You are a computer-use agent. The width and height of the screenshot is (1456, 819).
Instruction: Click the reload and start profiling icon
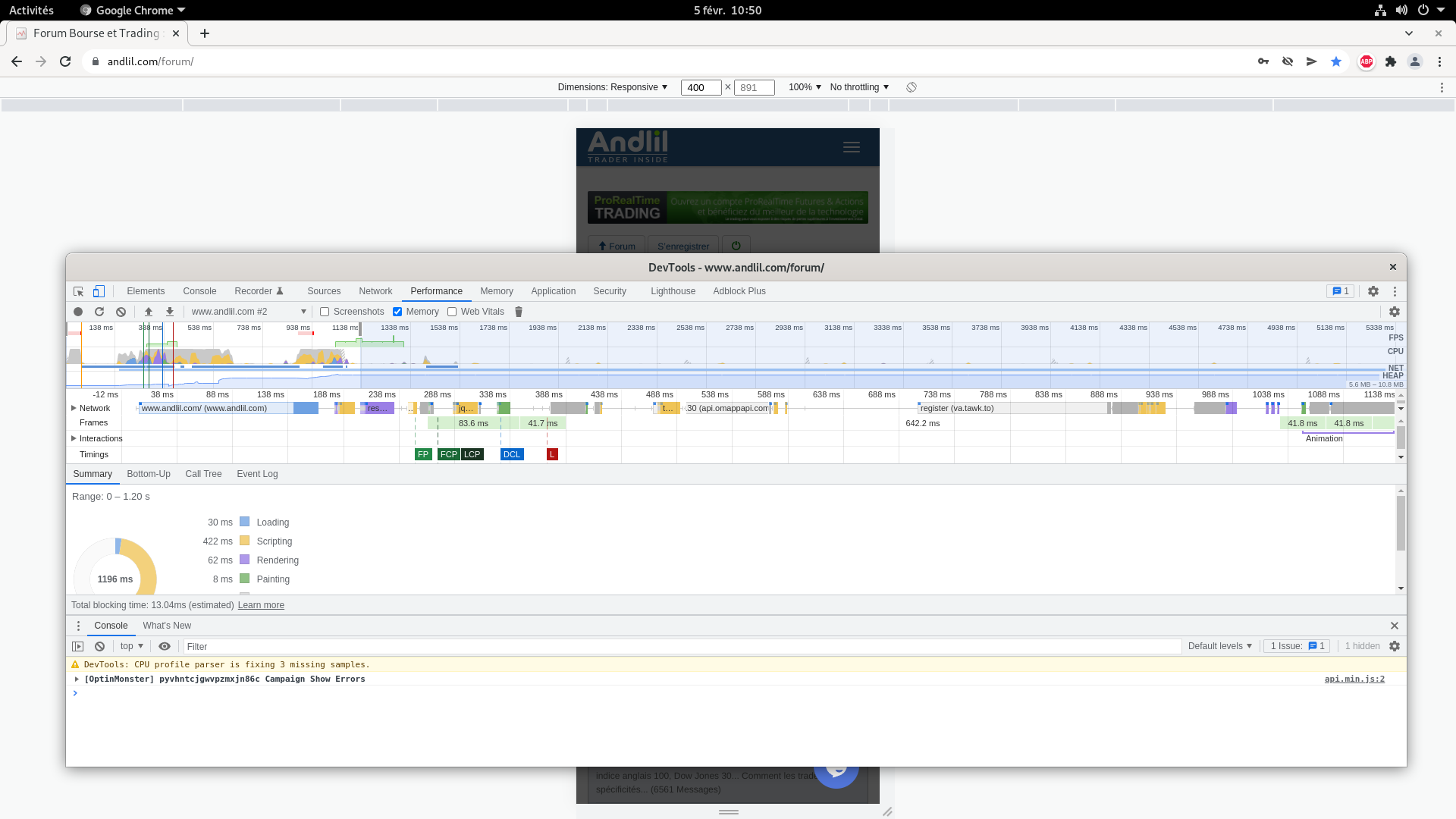click(99, 312)
